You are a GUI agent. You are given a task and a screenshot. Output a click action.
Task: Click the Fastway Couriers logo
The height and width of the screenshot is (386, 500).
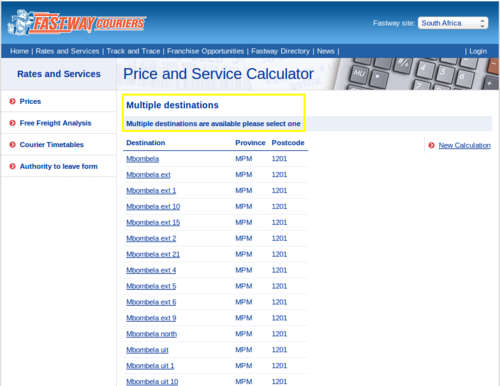[x=77, y=23]
